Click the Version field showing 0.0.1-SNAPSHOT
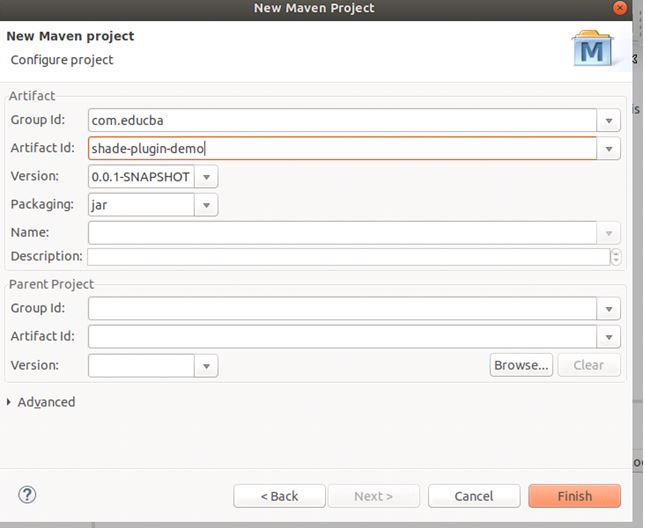The height and width of the screenshot is (528, 645). point(141,177)
